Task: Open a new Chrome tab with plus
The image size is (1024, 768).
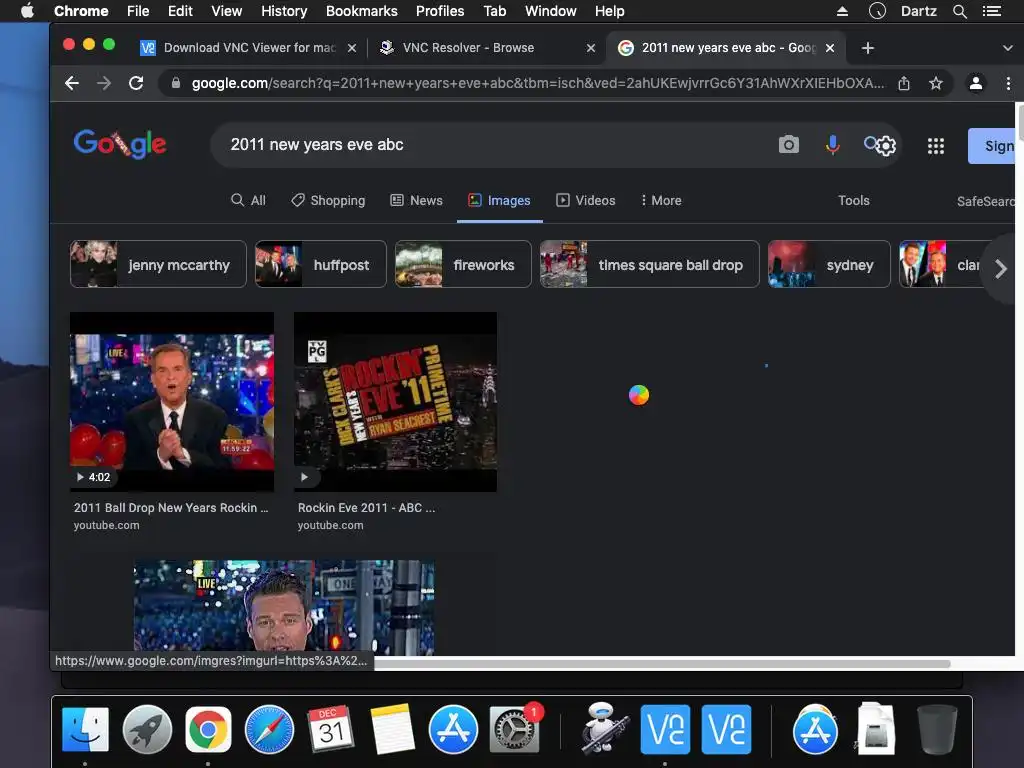Action: coord(867,48)
